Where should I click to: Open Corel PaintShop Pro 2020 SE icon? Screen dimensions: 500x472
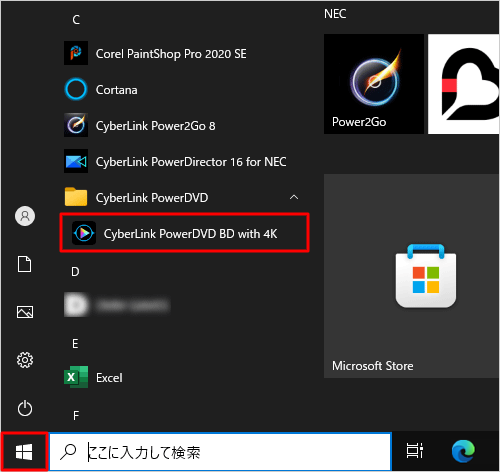[76, 53]
